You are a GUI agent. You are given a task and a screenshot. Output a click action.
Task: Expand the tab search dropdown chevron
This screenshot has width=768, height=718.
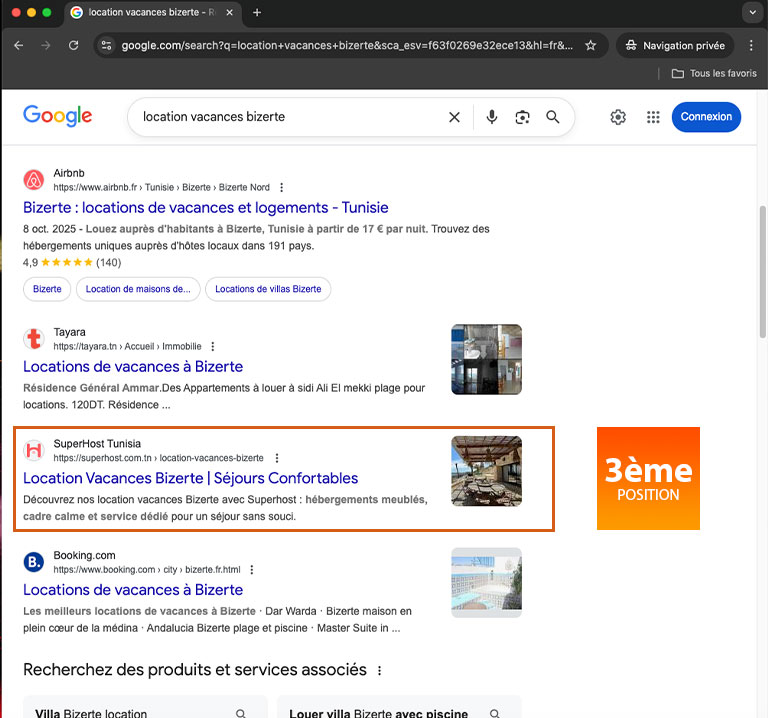coord(751,13)
